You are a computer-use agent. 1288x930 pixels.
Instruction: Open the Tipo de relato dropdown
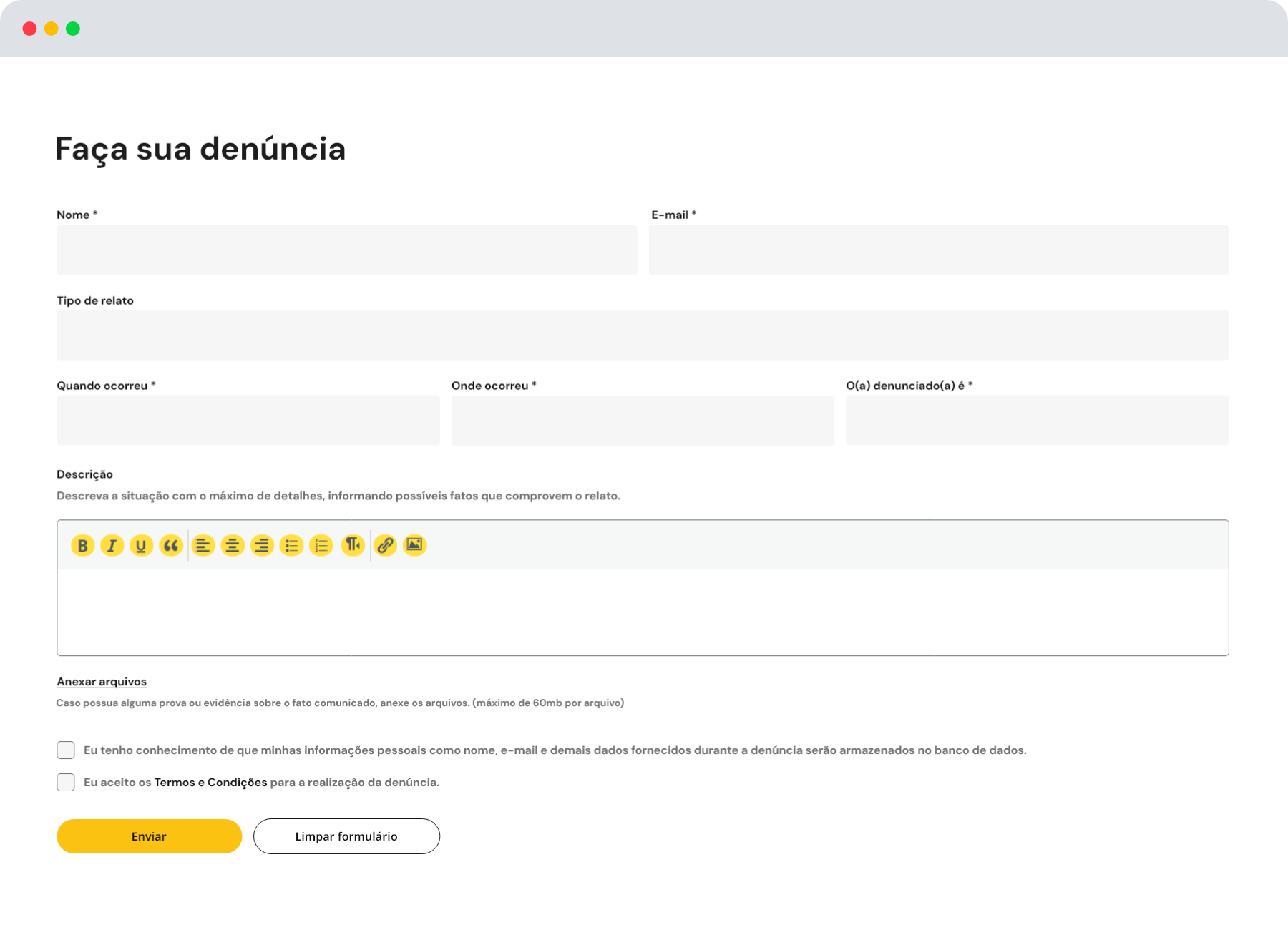pyautogui.click(x=643, y=335)
